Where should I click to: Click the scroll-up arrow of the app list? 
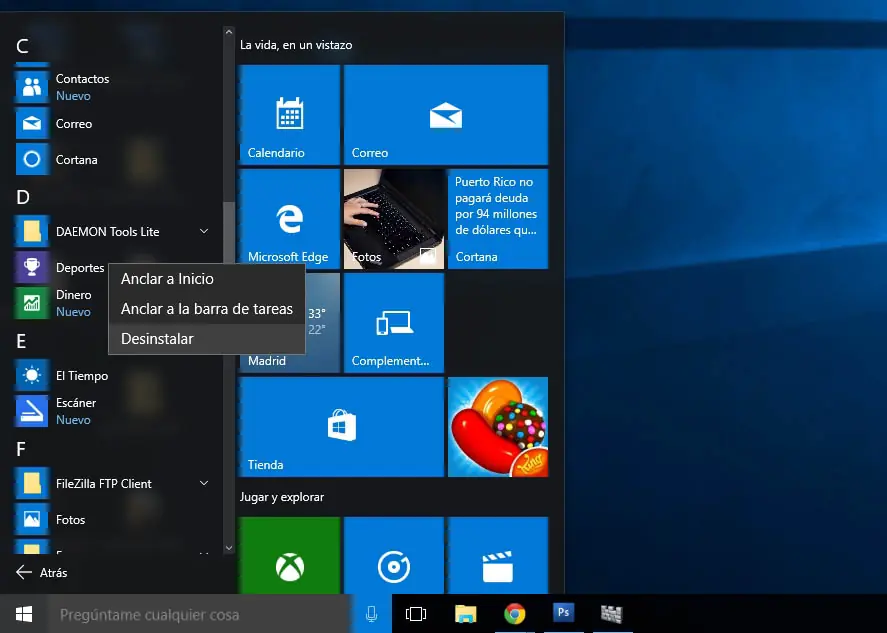229,32
